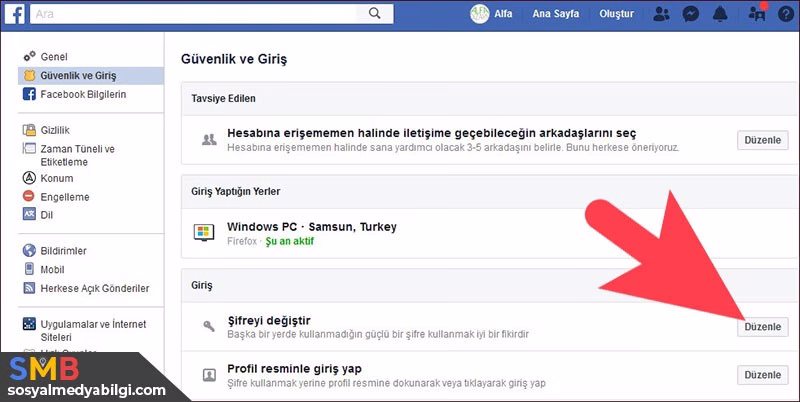Click globe icon beside Bildirimler
The image size is (800, 402).
tap(29, 250)
